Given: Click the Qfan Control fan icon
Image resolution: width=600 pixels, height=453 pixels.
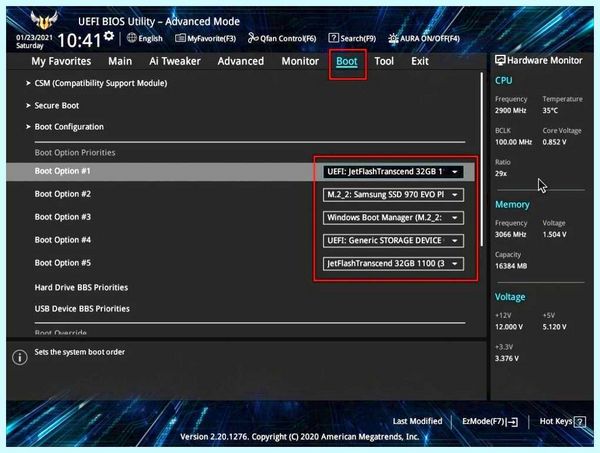Looking at the screenshot, I should [x=253, y=38].
